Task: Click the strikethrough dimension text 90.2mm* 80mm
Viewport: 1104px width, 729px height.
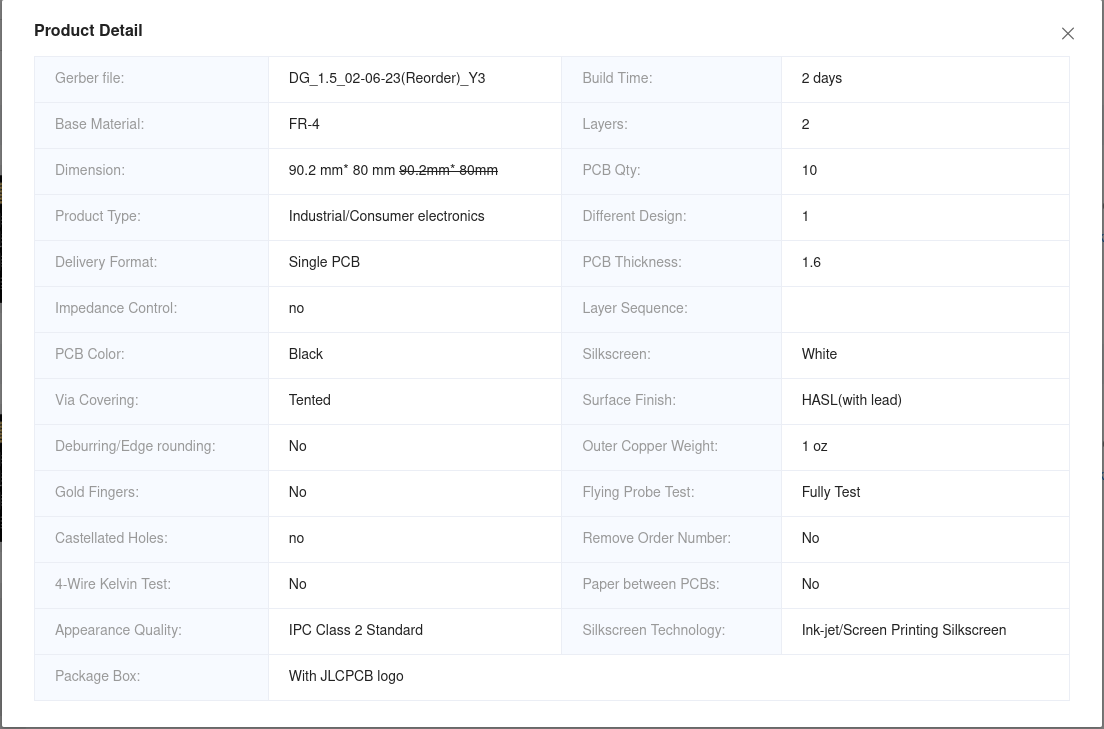Action: click(x=448, y=170)
